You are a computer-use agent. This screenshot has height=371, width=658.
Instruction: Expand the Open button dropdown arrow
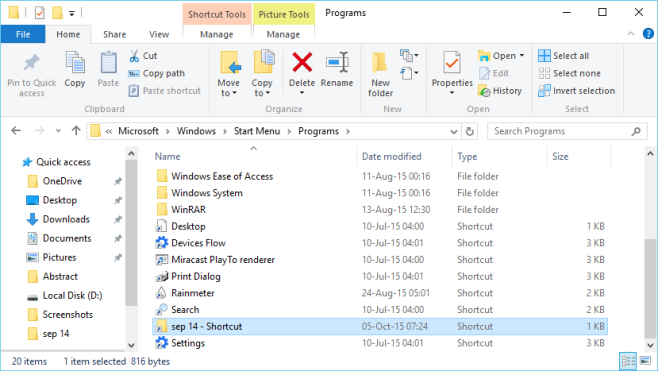coord(522,55)
